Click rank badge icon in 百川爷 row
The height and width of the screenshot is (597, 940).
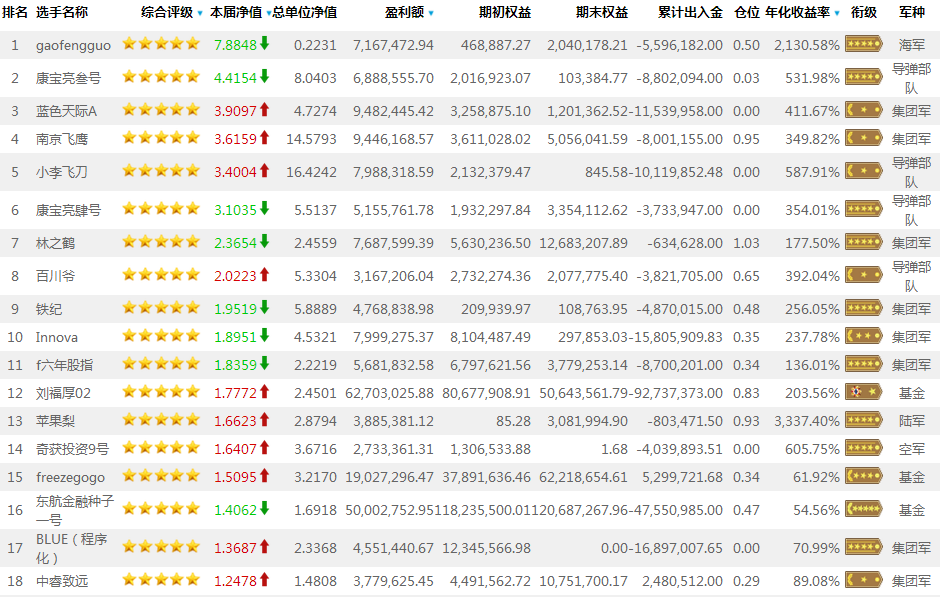click(x=863, y=275)
